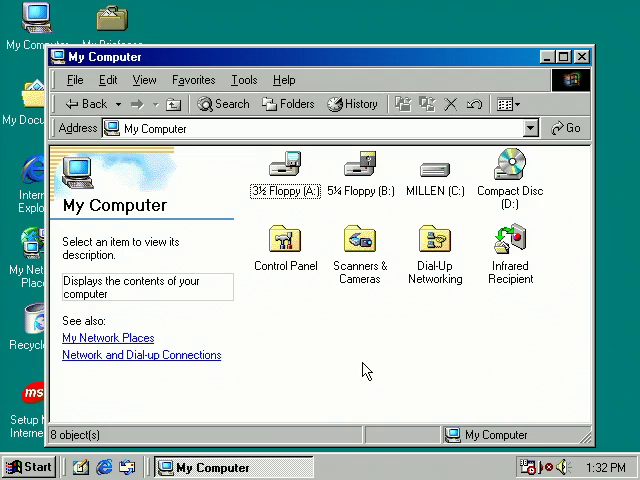
Task: Click the network connection tray icon
Action: (546, 467)
